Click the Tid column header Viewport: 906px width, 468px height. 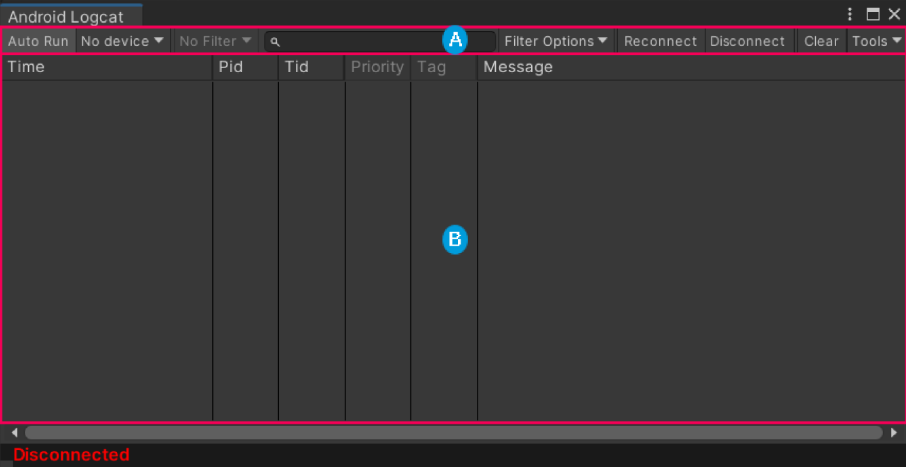point(312,67)
